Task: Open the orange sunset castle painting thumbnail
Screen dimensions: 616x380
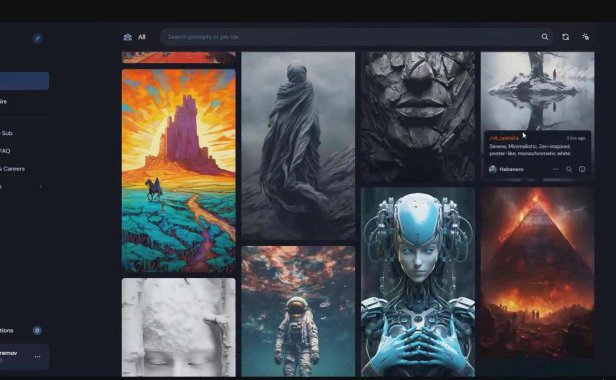Action: (179, 171)
